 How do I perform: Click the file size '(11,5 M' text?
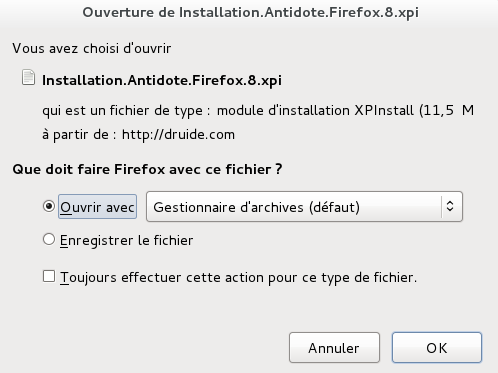tap(446, 110)
